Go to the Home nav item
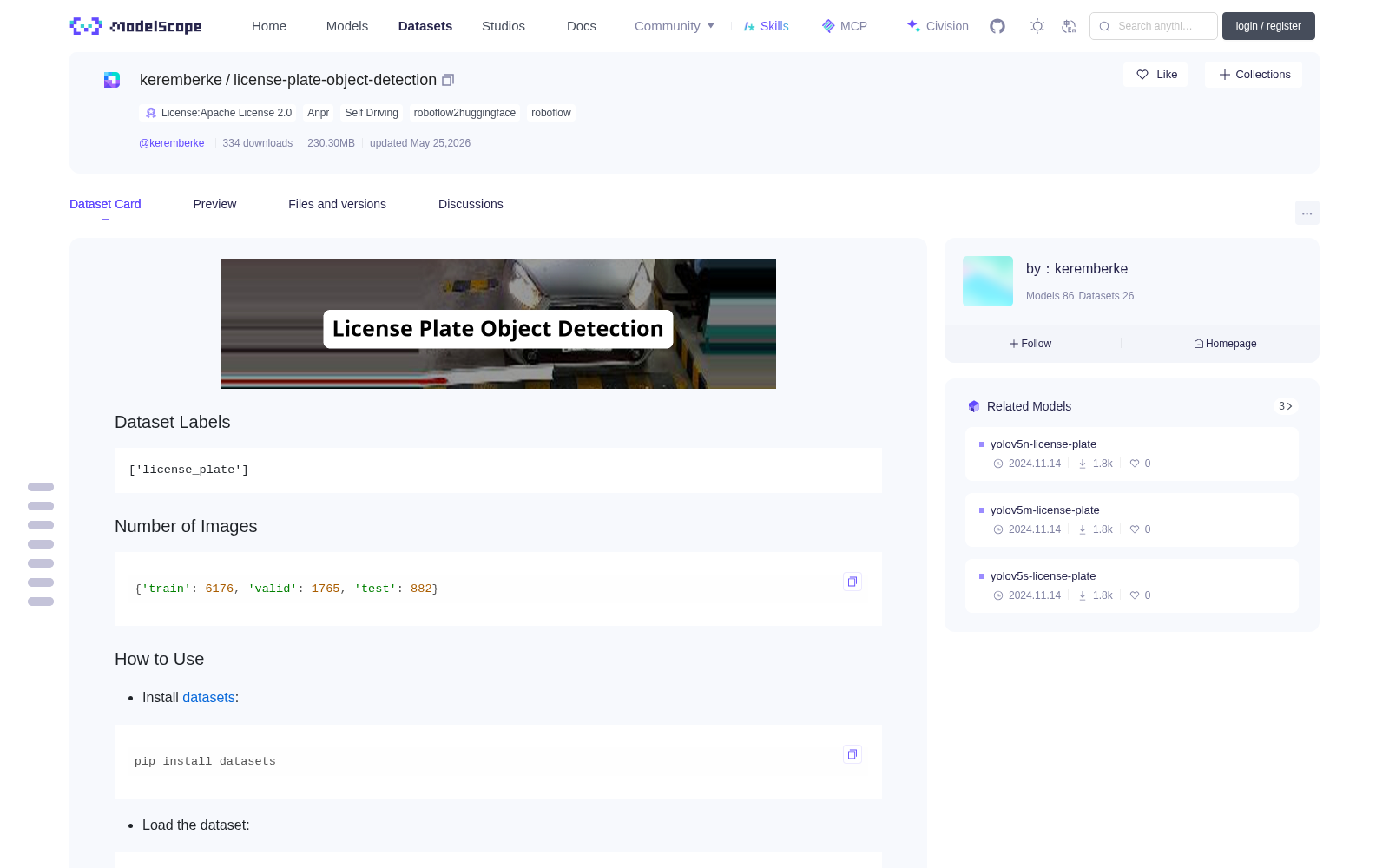The image size is (1389, 868). (x=269, y=26)
